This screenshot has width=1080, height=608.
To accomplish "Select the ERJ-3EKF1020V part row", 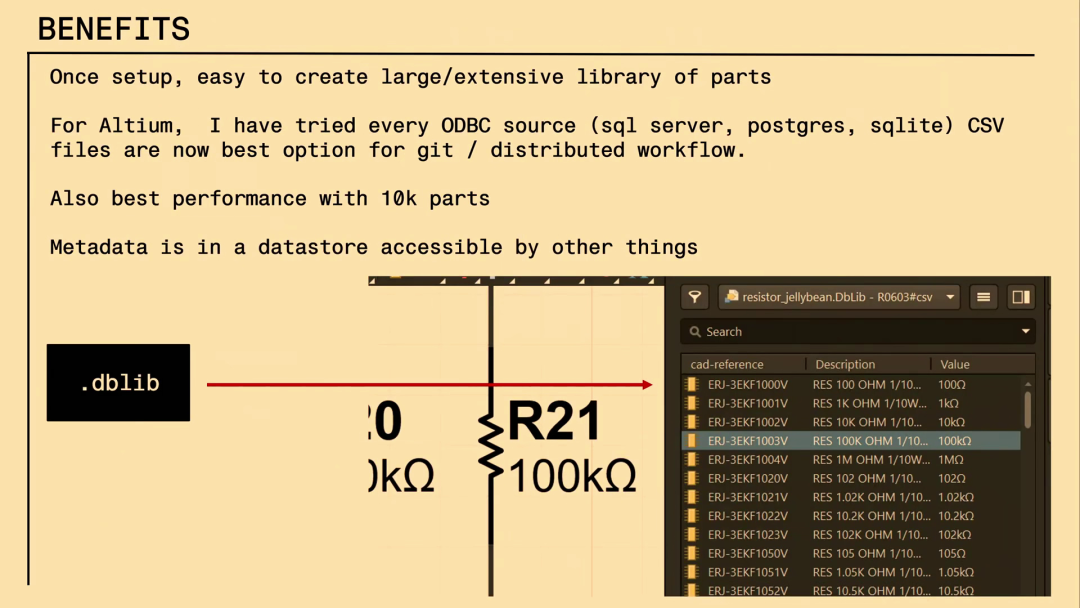I will coord(851,479).
